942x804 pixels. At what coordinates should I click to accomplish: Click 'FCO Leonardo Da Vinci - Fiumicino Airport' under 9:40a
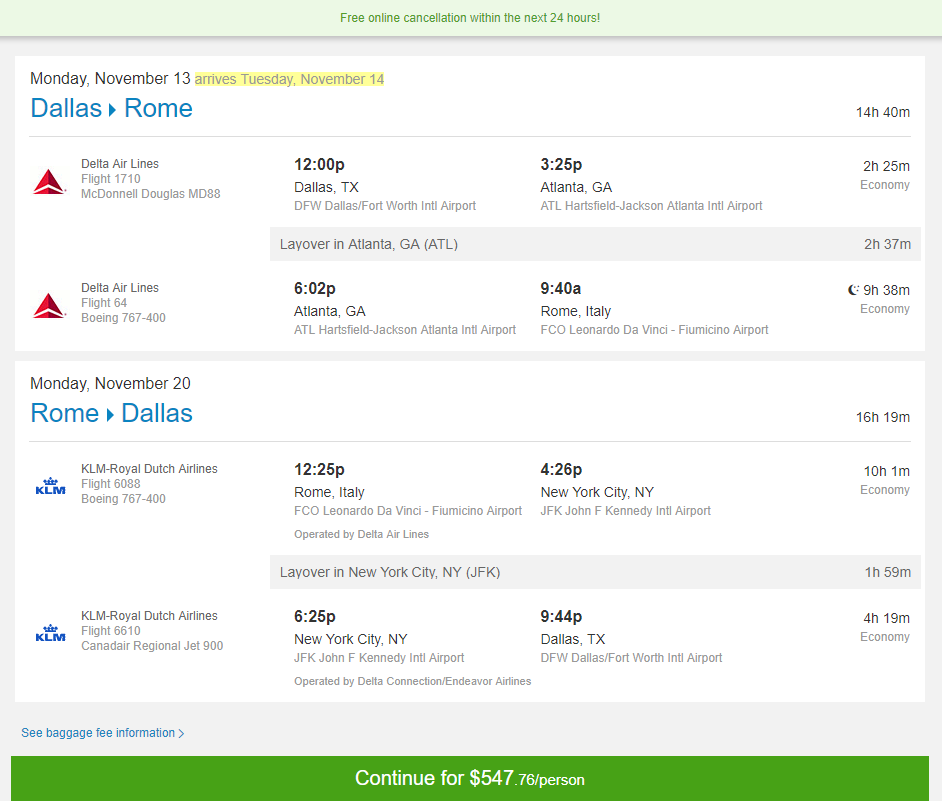[654, 330]
